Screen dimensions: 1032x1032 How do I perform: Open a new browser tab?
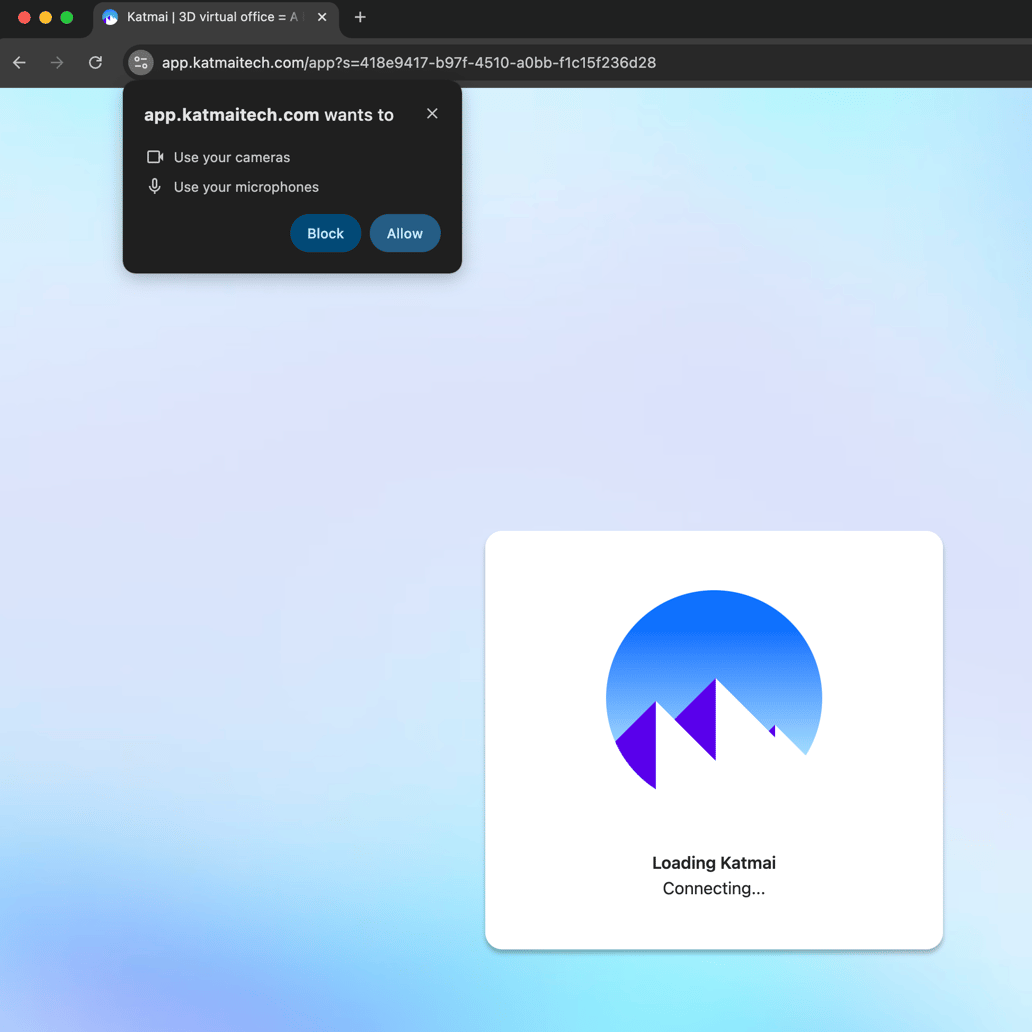tap(359, 17)
